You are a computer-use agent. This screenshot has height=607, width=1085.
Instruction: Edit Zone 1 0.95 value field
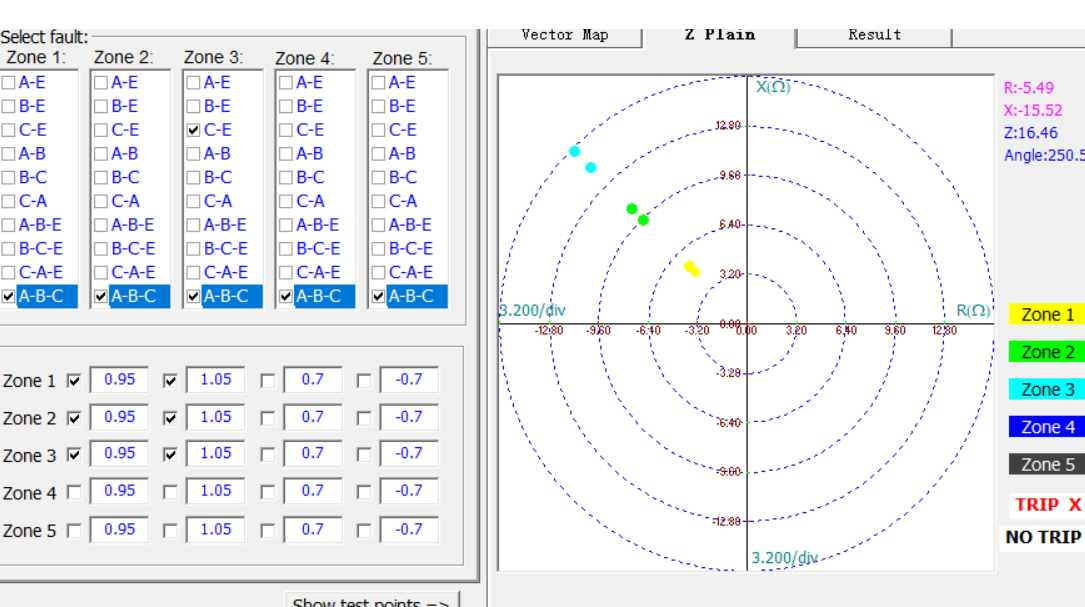tap(119, 379)
